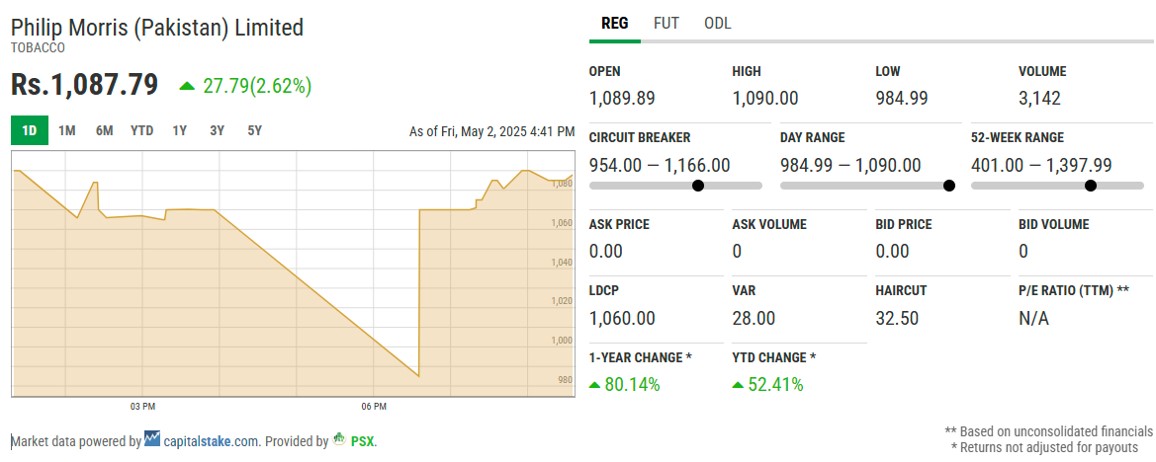Open the capitalstake.com link
1156x462 pixels.
[x=211, y=441]
